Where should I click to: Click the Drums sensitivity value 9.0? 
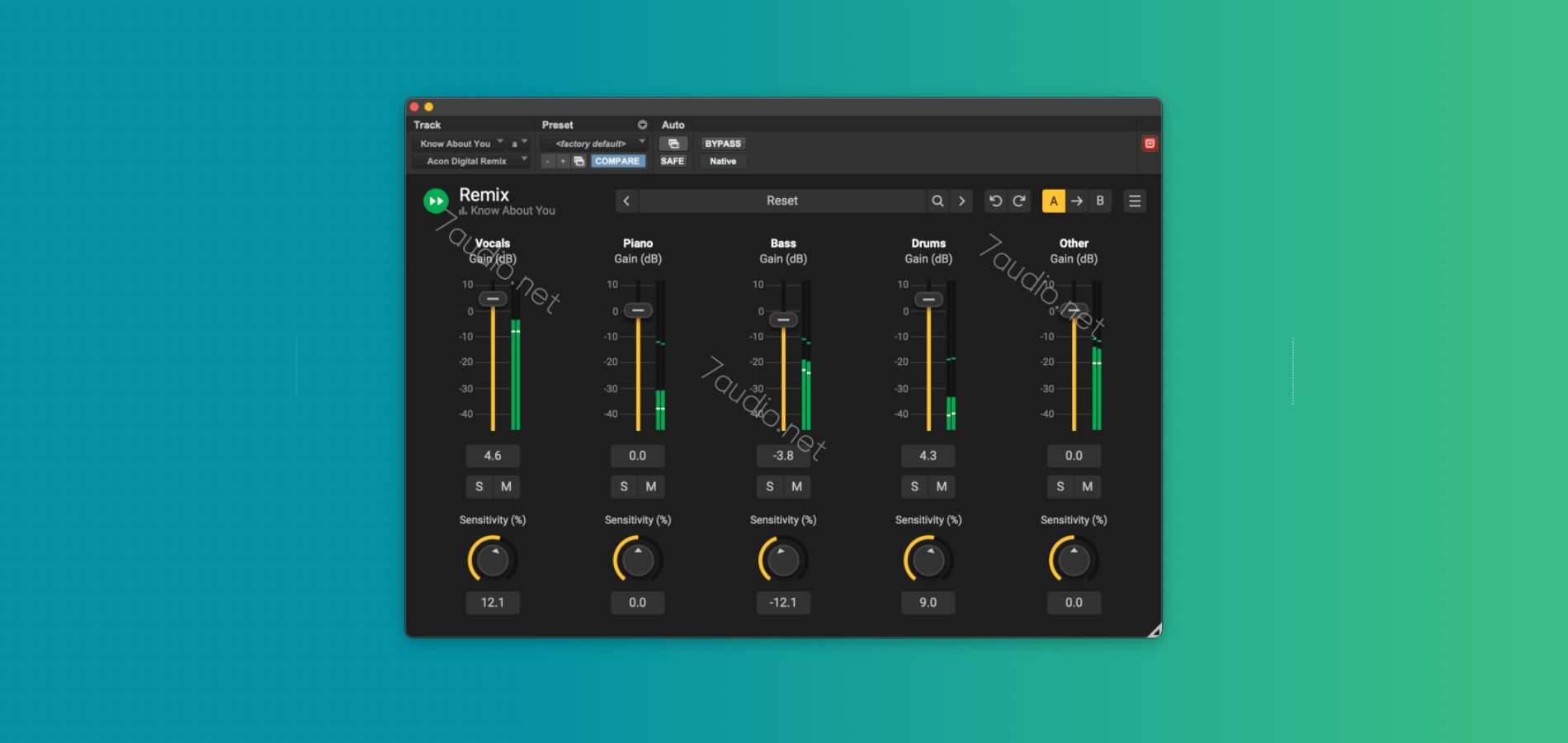(928, 603)
